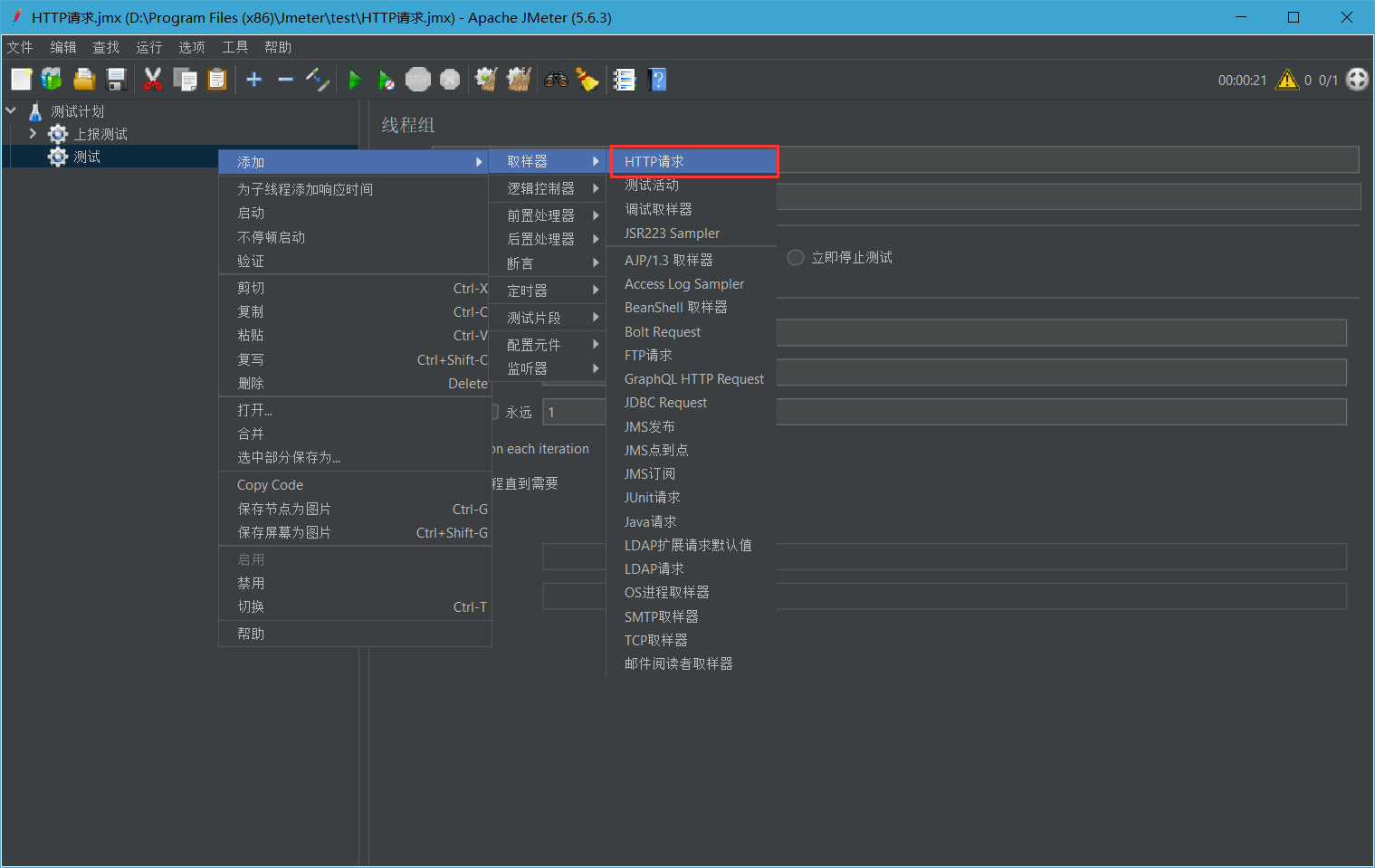
Task: Choose JSR223 Sampler from the list
Action: pos(692,234)
